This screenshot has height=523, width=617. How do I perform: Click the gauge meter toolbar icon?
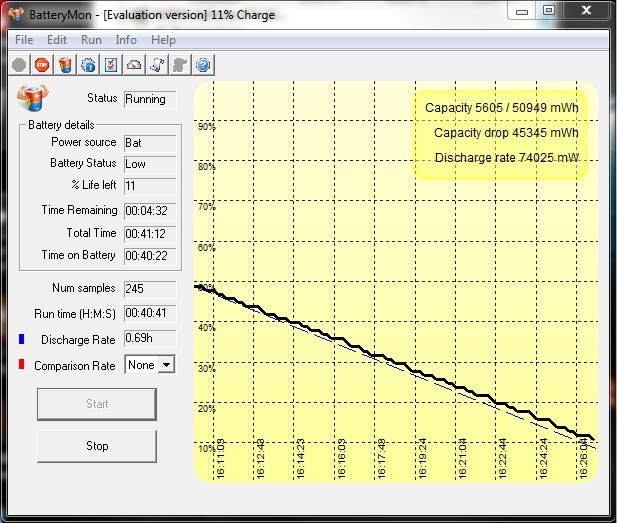[134, 65]
